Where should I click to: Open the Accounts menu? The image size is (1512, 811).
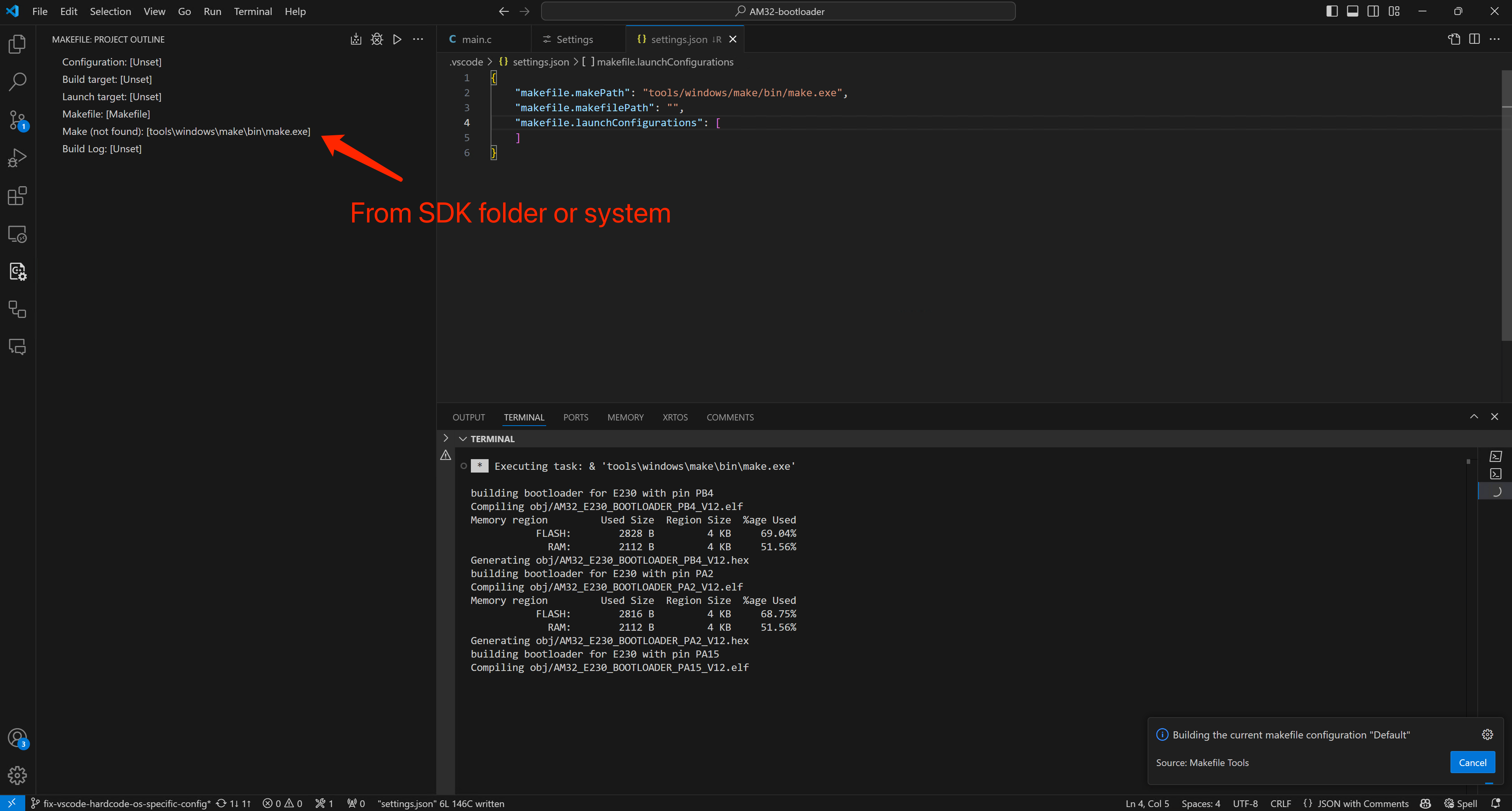tap(18, 738)
